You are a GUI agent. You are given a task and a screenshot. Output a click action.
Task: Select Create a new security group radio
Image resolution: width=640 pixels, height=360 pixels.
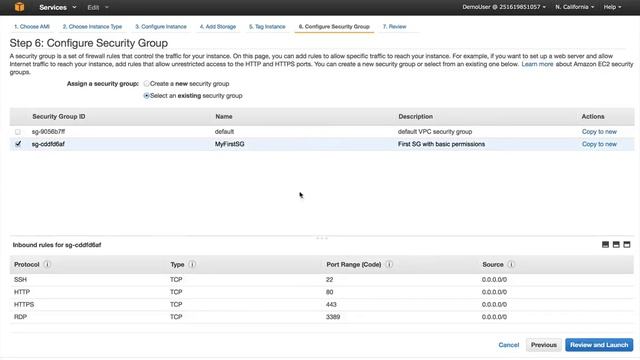[147, 84]
